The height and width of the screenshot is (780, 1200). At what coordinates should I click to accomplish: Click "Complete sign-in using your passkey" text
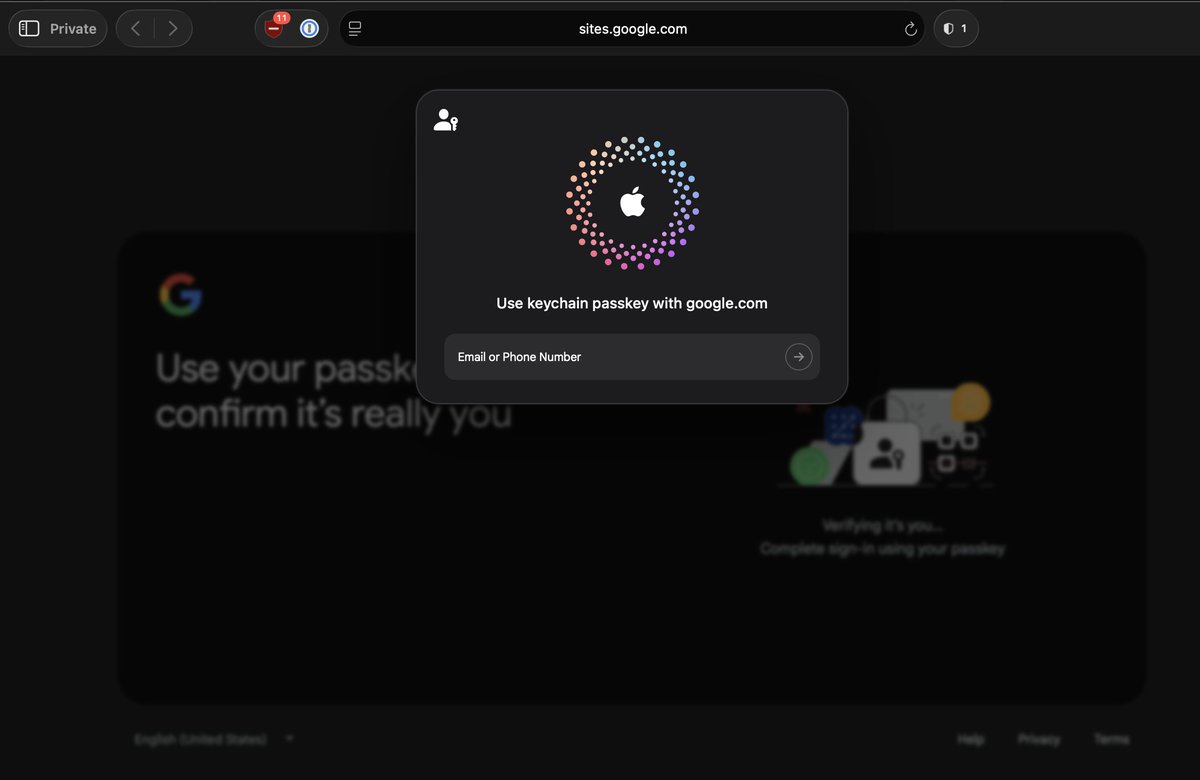(882, 549)
